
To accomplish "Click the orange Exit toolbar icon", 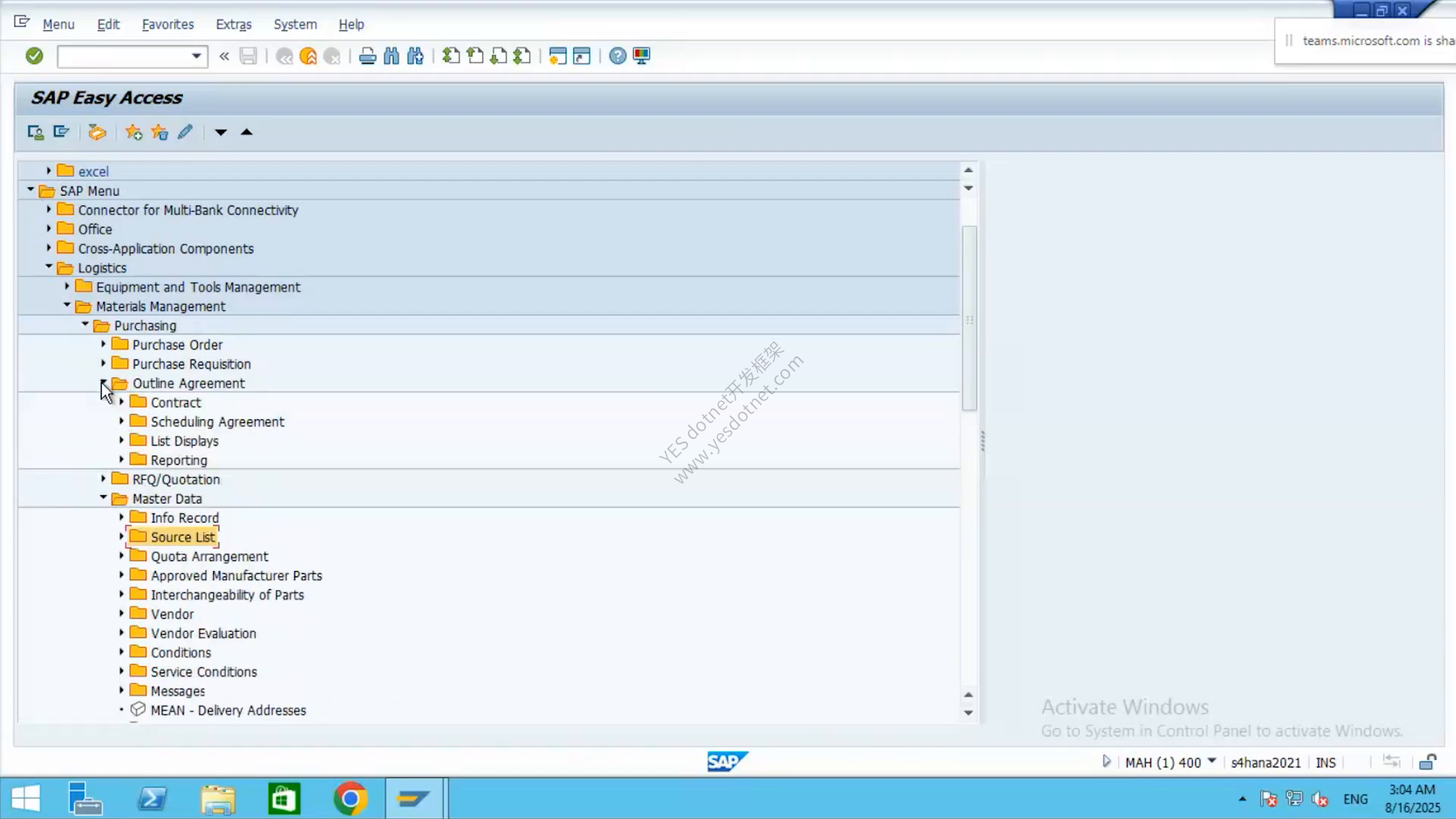I will click(x=308, y=56).
